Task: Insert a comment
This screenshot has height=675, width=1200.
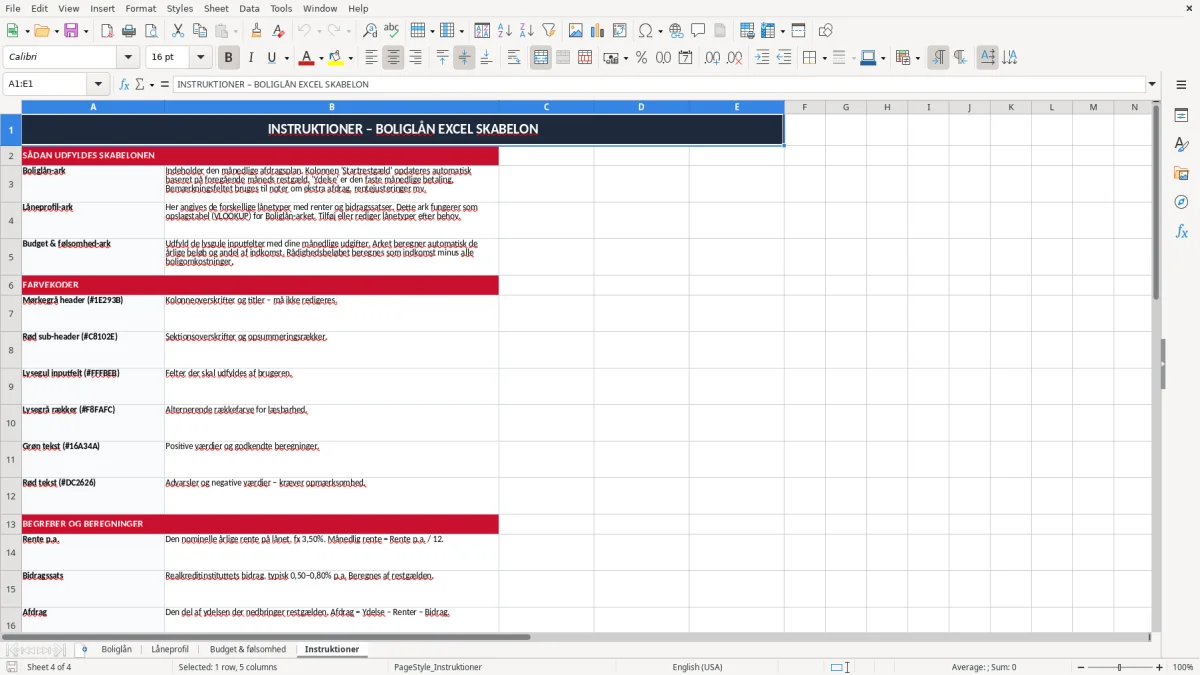Action: pyautogui.click(x=698, y=31)
